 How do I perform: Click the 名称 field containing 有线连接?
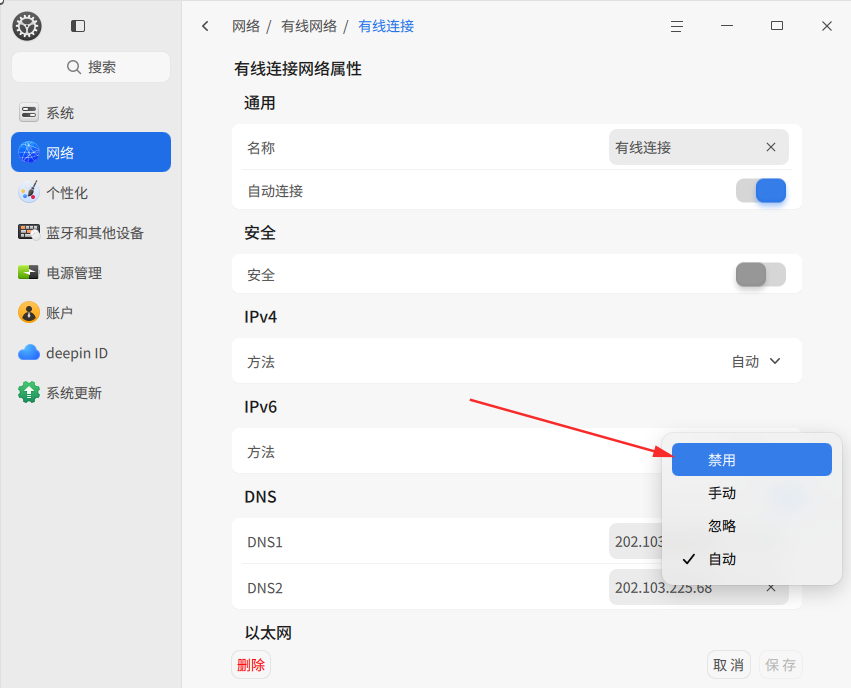698,147
